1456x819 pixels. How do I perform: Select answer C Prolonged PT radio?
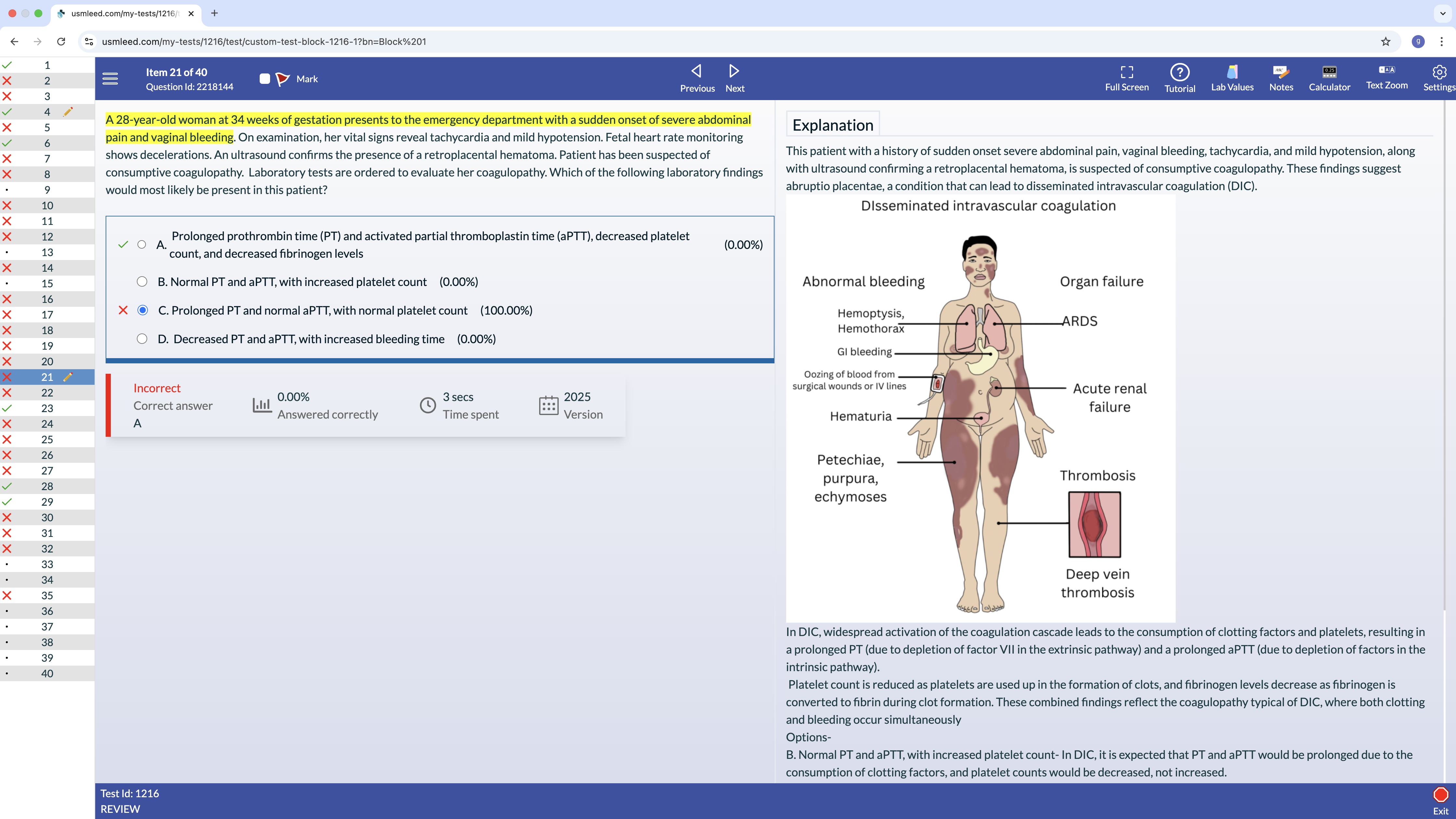point(142,310)
